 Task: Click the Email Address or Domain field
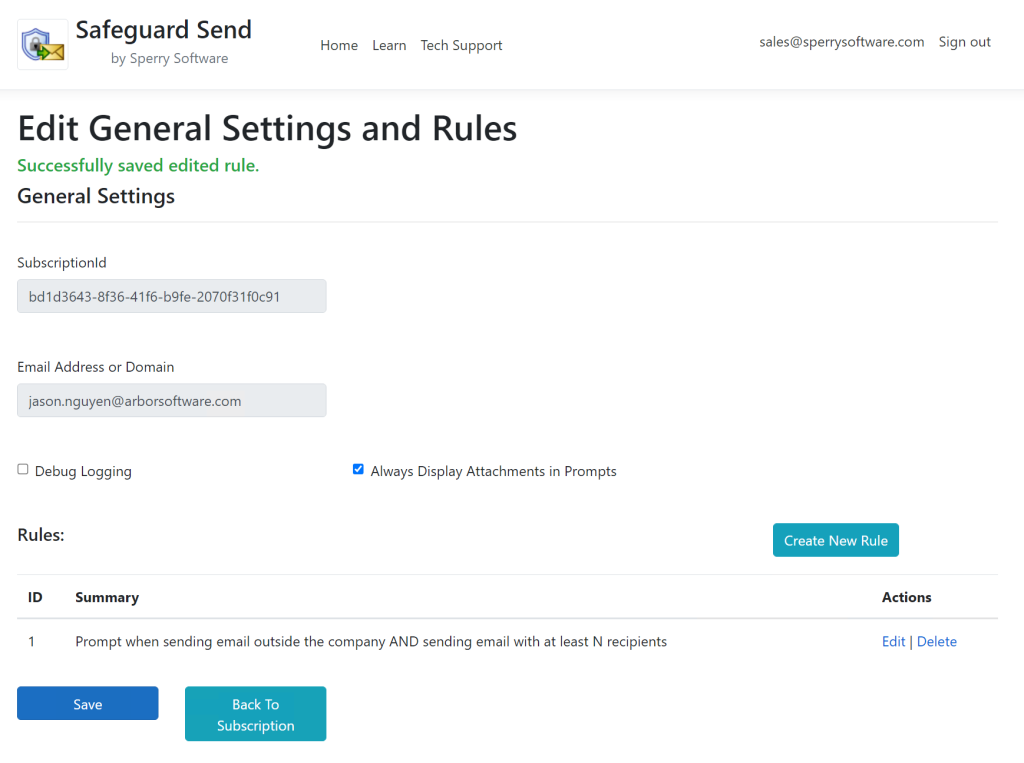pos(171,400)
